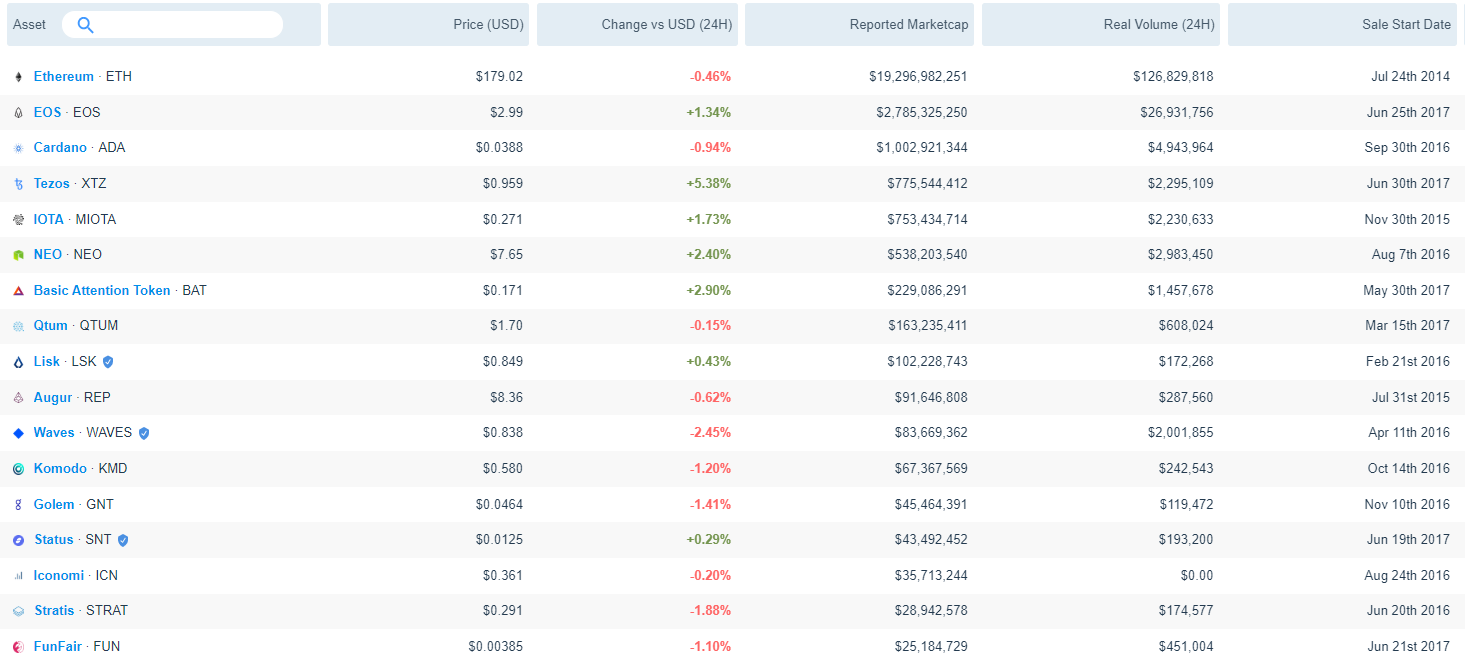Open the Ethereum asset link
This screenshot has height=662, width=1465.
[64, 76]
